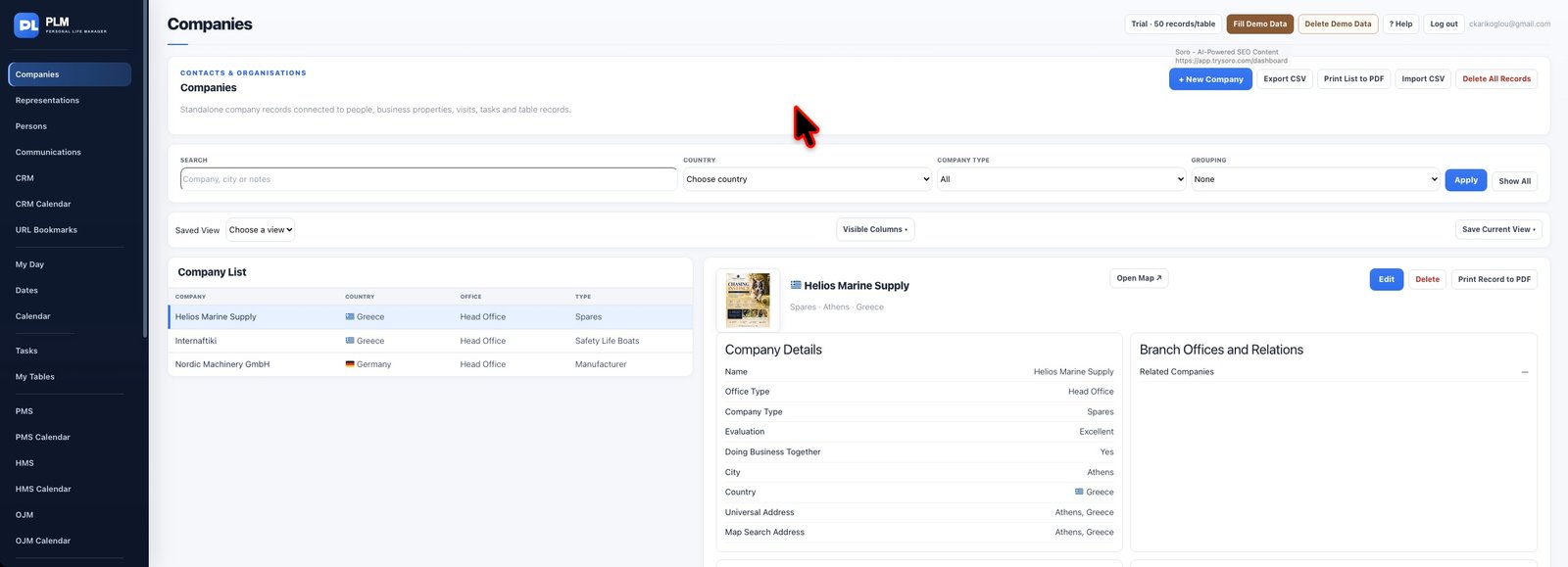Click Delete All Records
The height and width of the screenshot is (567, 1568).
(x=1496, y=78)
